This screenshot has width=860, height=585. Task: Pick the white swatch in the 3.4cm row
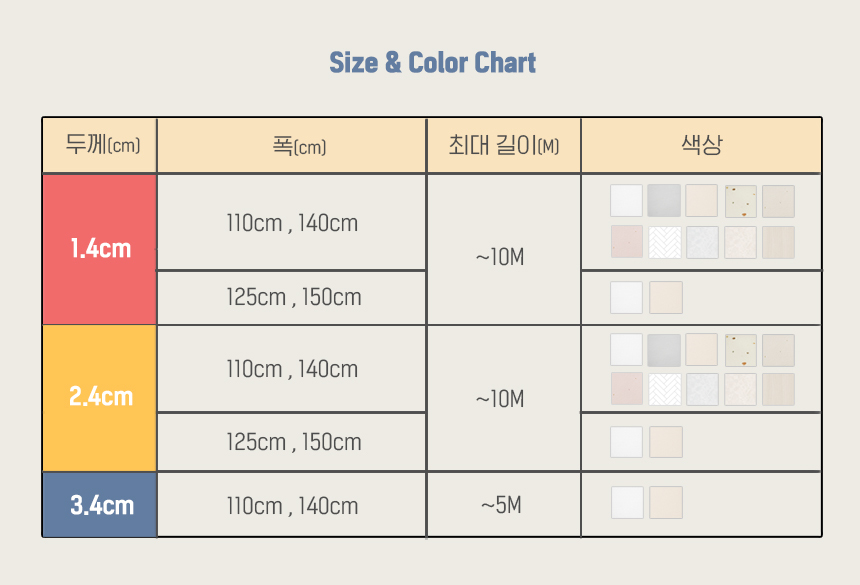pyautogui.click(x=628, y=502)
